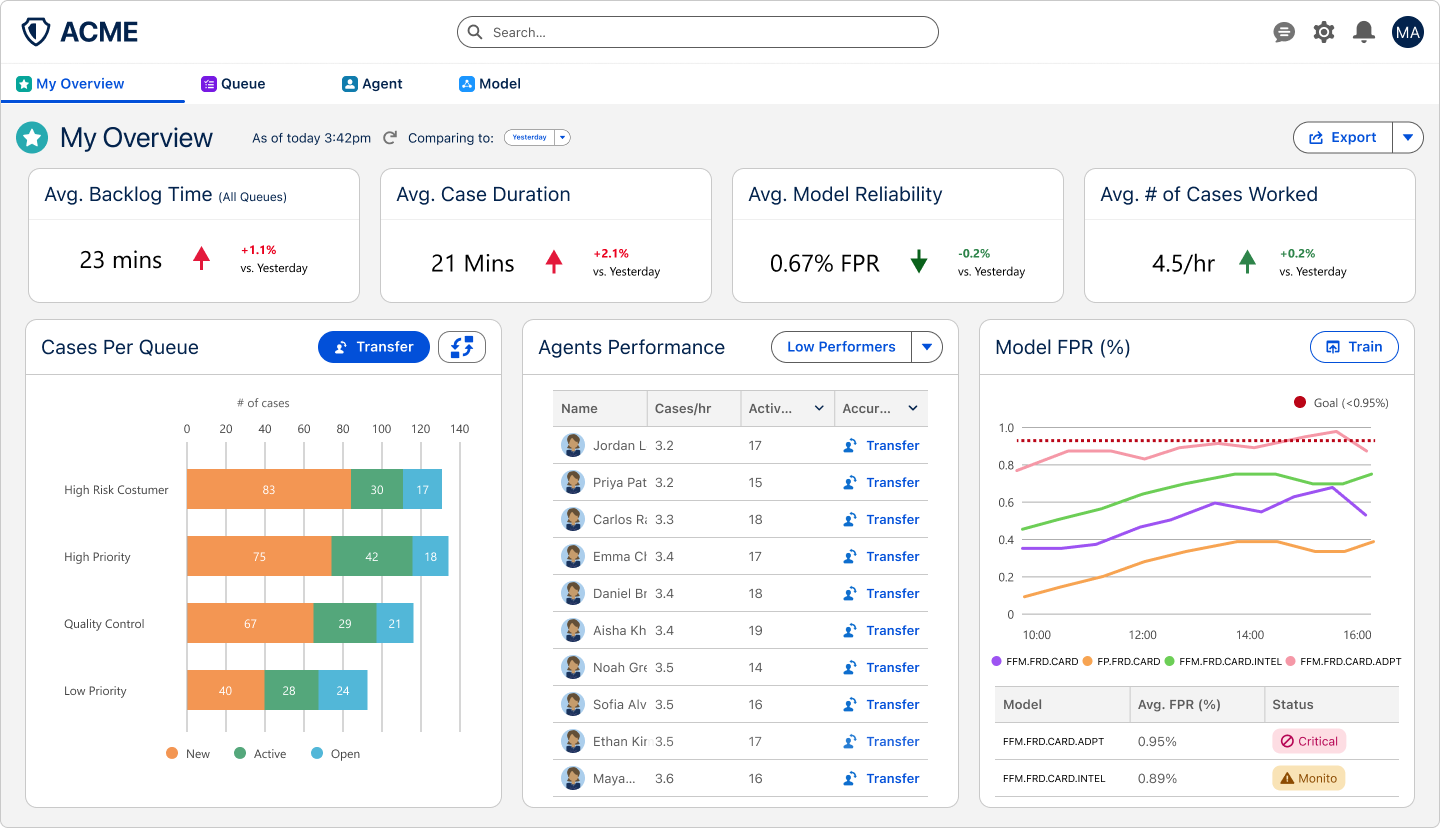Switch to the Model tab
Screen dimensions: 1440x828
pyautogui.click(x=490, y=84)
